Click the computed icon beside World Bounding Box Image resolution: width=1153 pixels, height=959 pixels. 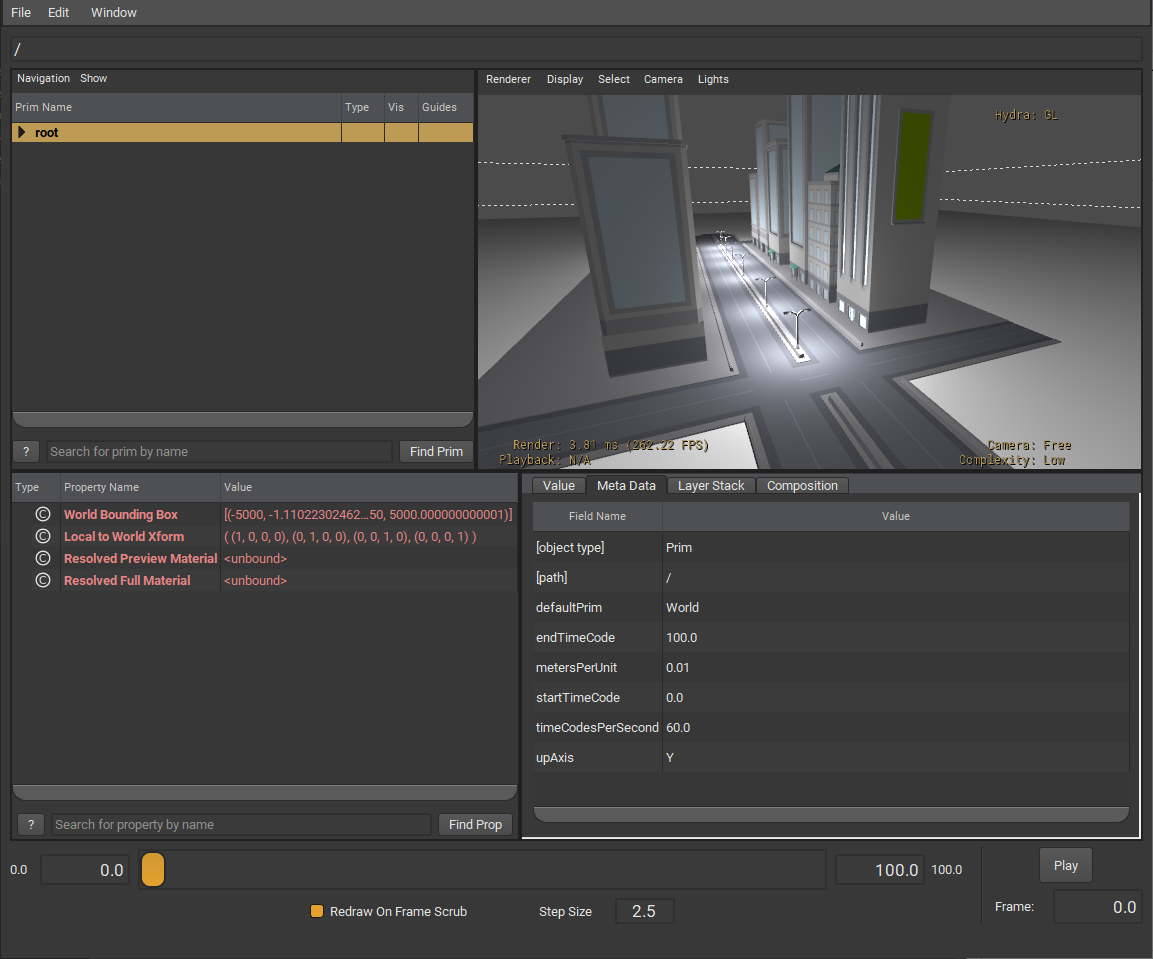point(43,514)
